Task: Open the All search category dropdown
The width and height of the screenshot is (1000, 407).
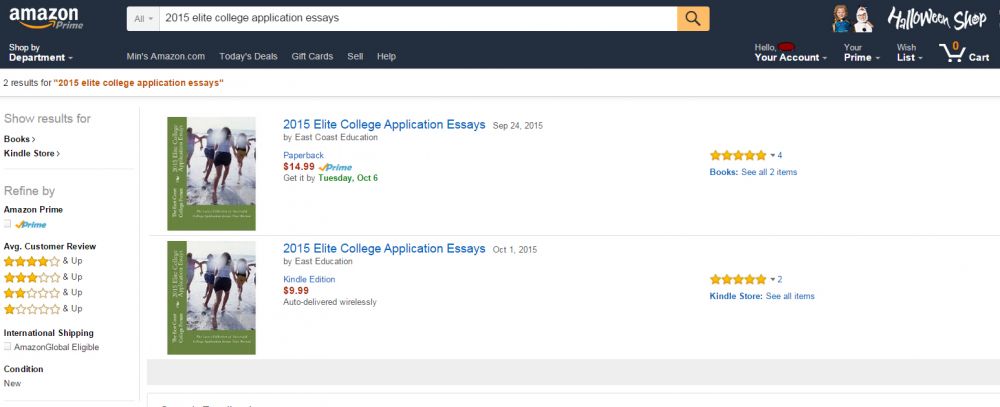Action: (144, 18)
